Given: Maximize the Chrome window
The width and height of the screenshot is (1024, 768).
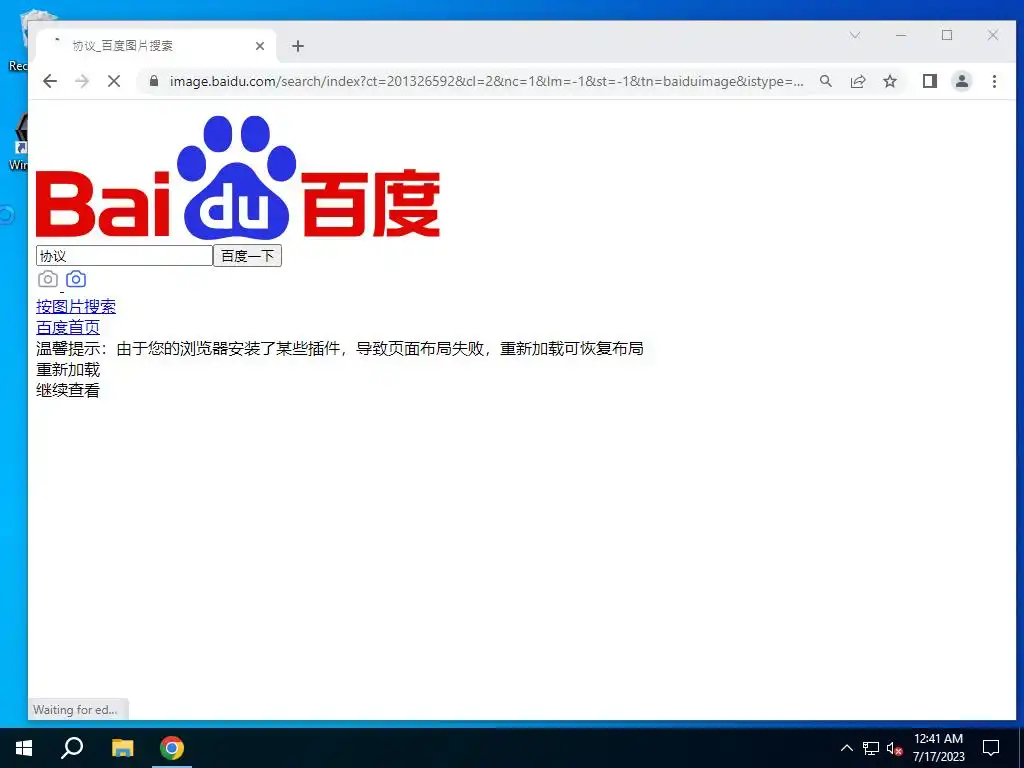Looking at the screenshot, I should click(947, 35).
